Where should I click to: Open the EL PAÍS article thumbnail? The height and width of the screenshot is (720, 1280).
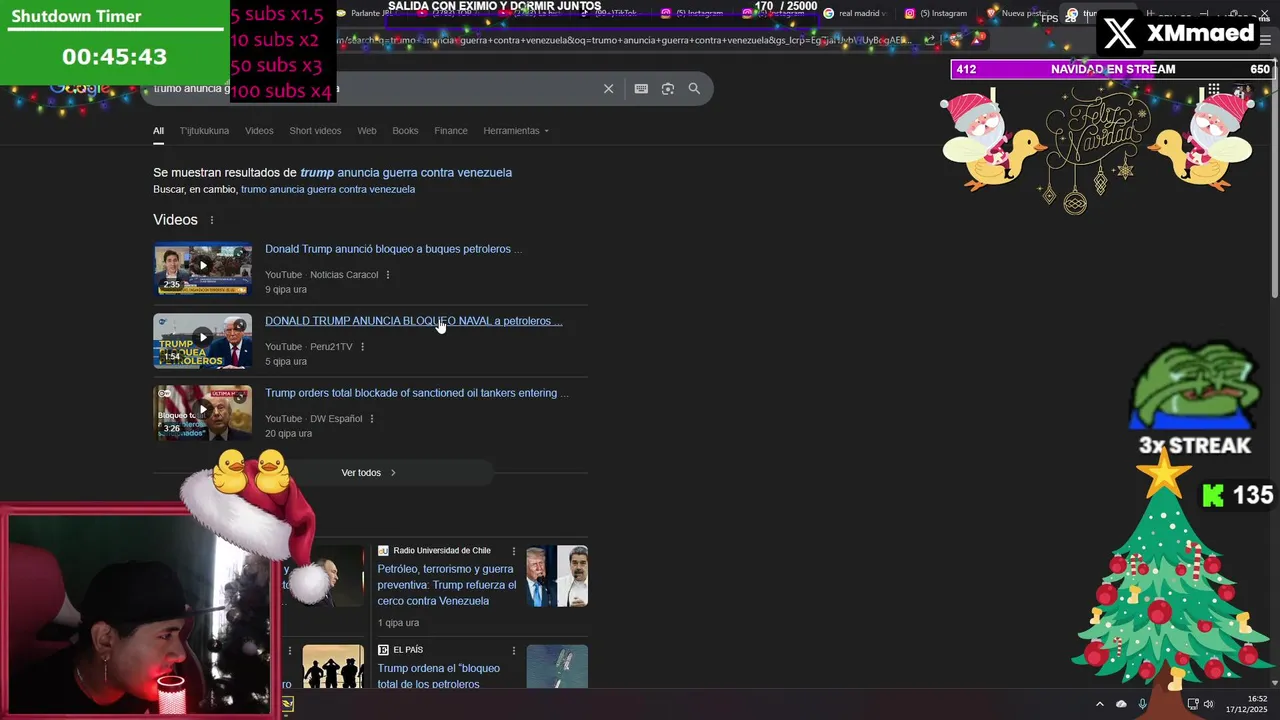point(557,666)
